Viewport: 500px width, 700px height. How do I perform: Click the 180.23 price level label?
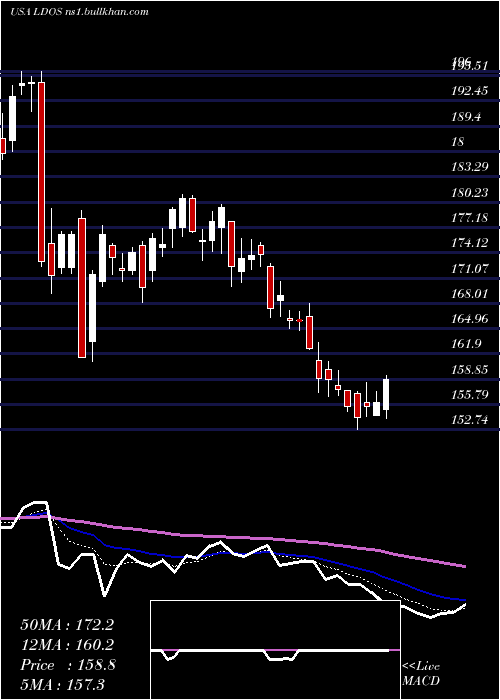pyautogui.click(x=470, y=193)
